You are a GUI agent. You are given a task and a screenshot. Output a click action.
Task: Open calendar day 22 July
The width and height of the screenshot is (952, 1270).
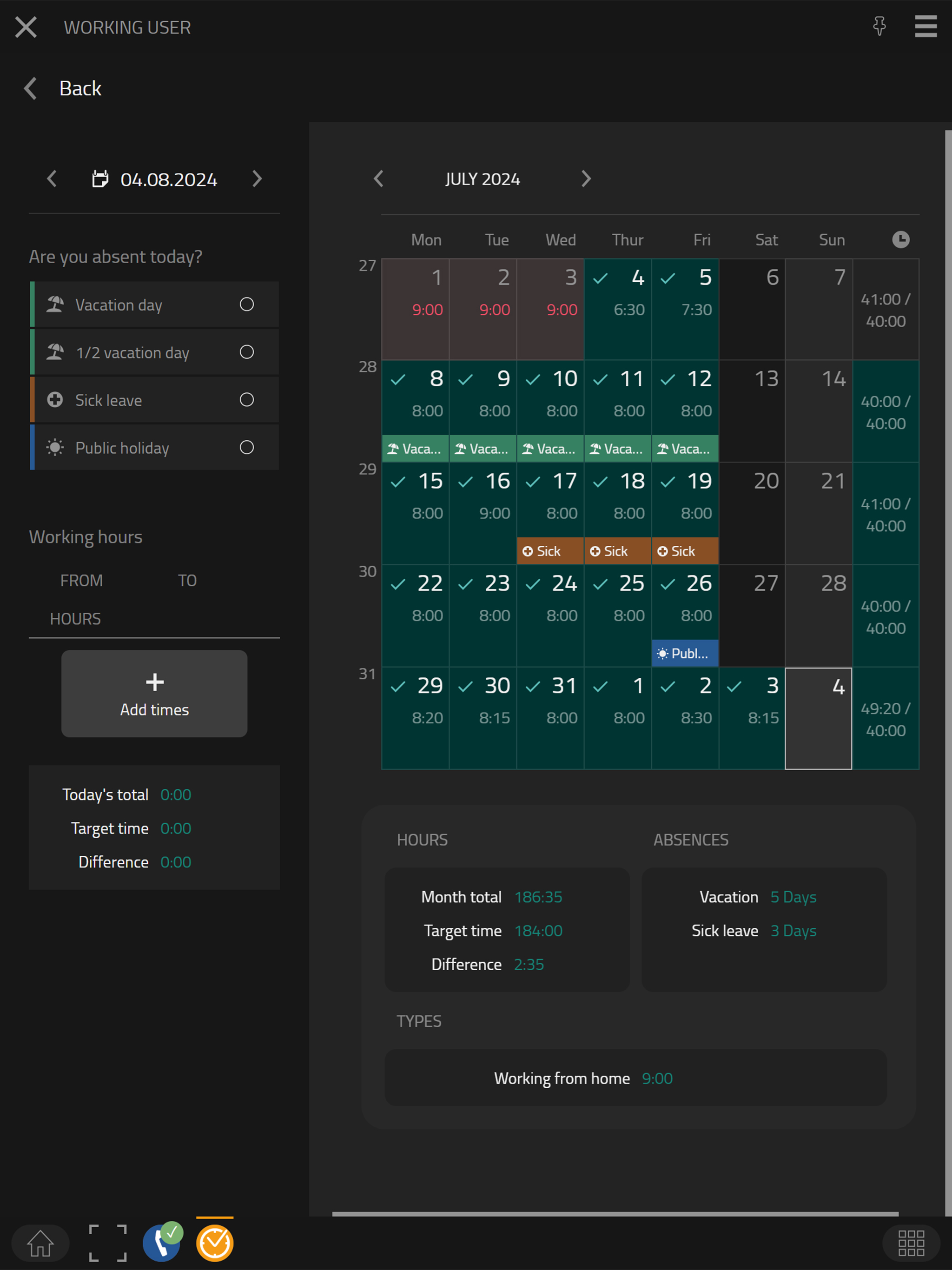[416, 615]
